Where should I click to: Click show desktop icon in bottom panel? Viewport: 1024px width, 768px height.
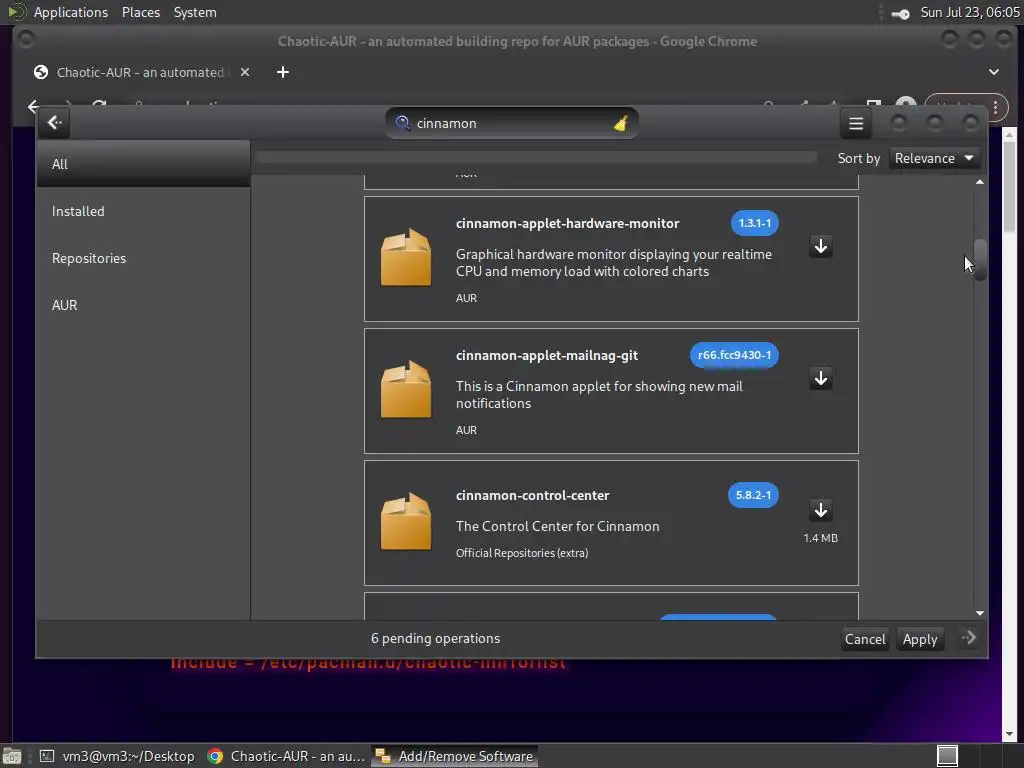click(12, 756)
